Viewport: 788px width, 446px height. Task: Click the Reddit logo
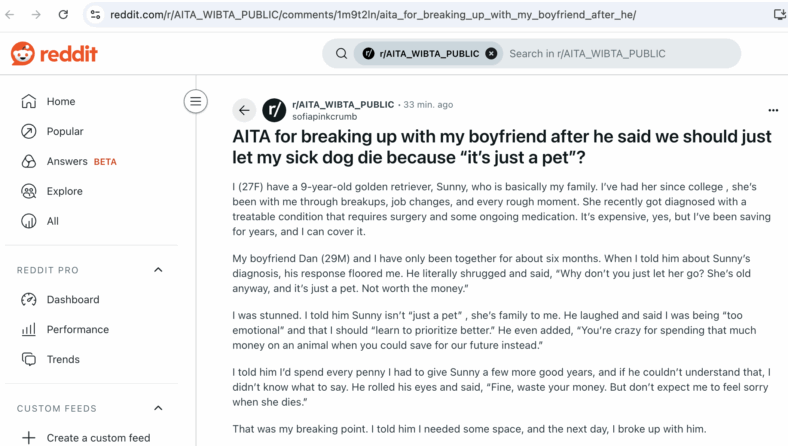54,54
